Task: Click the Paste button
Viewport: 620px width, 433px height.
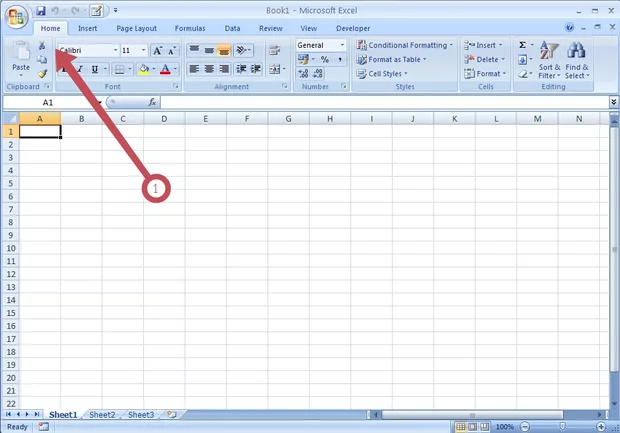Action: pos(21,59)
